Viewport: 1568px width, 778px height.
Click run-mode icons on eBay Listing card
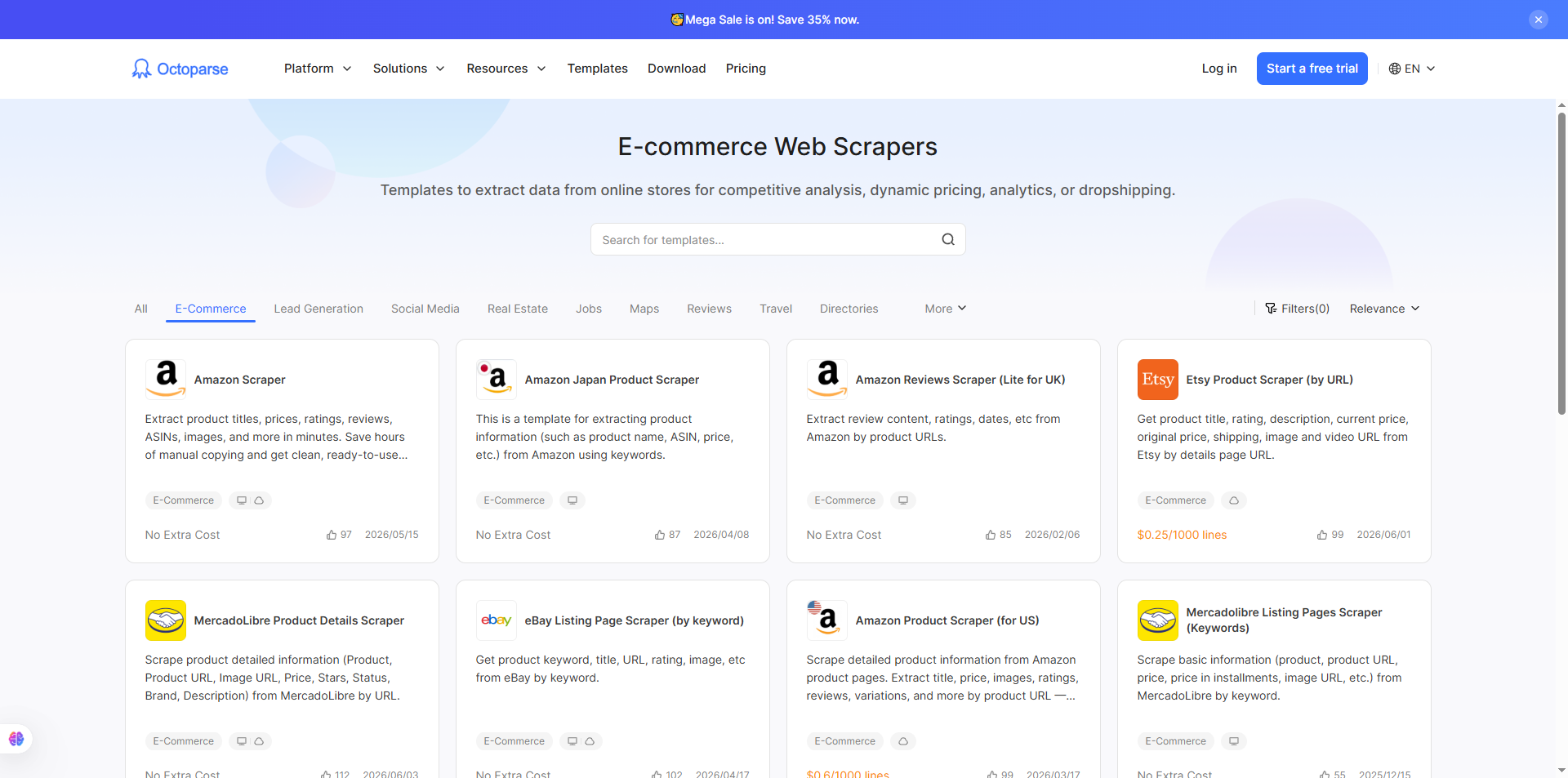(581, 741)
